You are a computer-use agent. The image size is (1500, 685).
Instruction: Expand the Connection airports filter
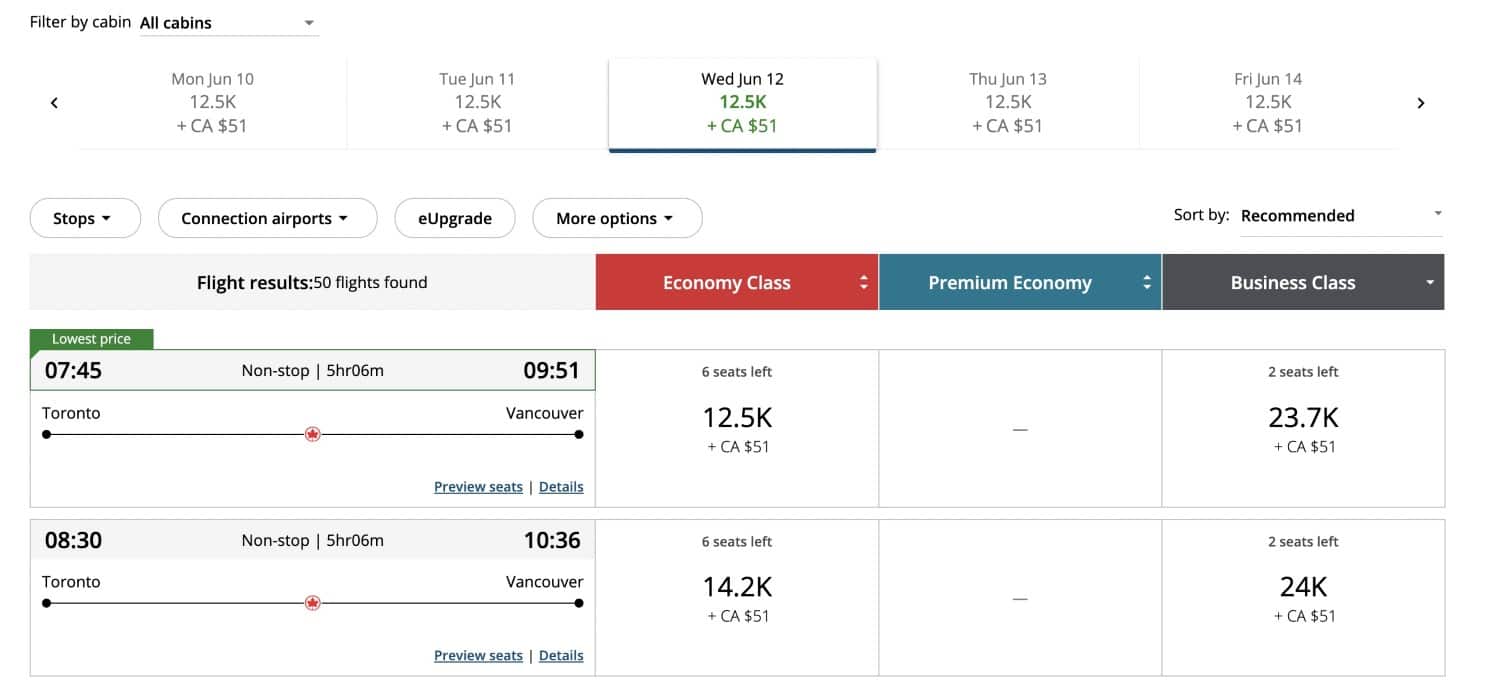point(267,217)
